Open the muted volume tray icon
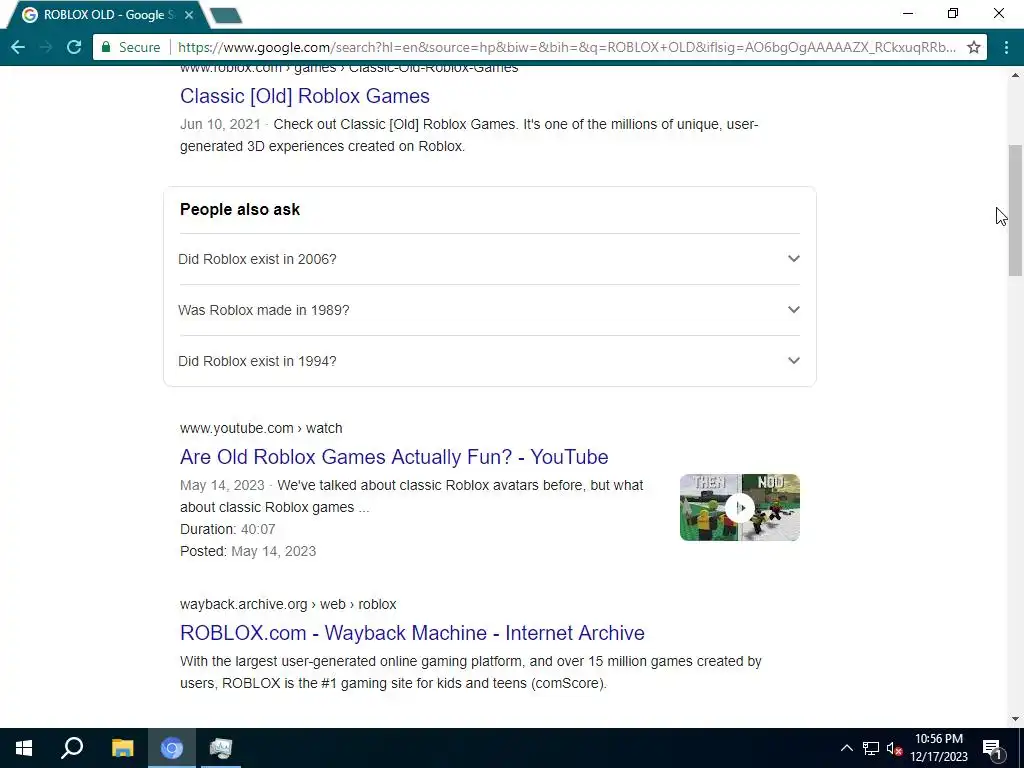The width and height of the screenshot is (1024, 768). 894,748
